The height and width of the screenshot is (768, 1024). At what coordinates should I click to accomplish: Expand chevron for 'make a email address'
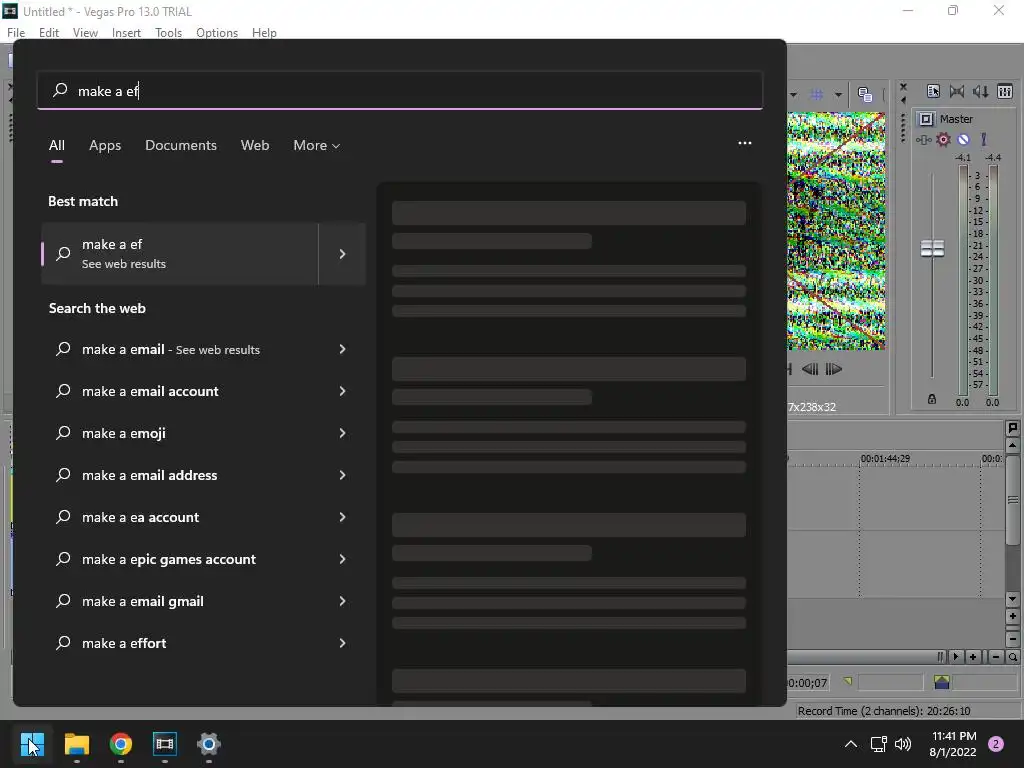click(342, 475)
